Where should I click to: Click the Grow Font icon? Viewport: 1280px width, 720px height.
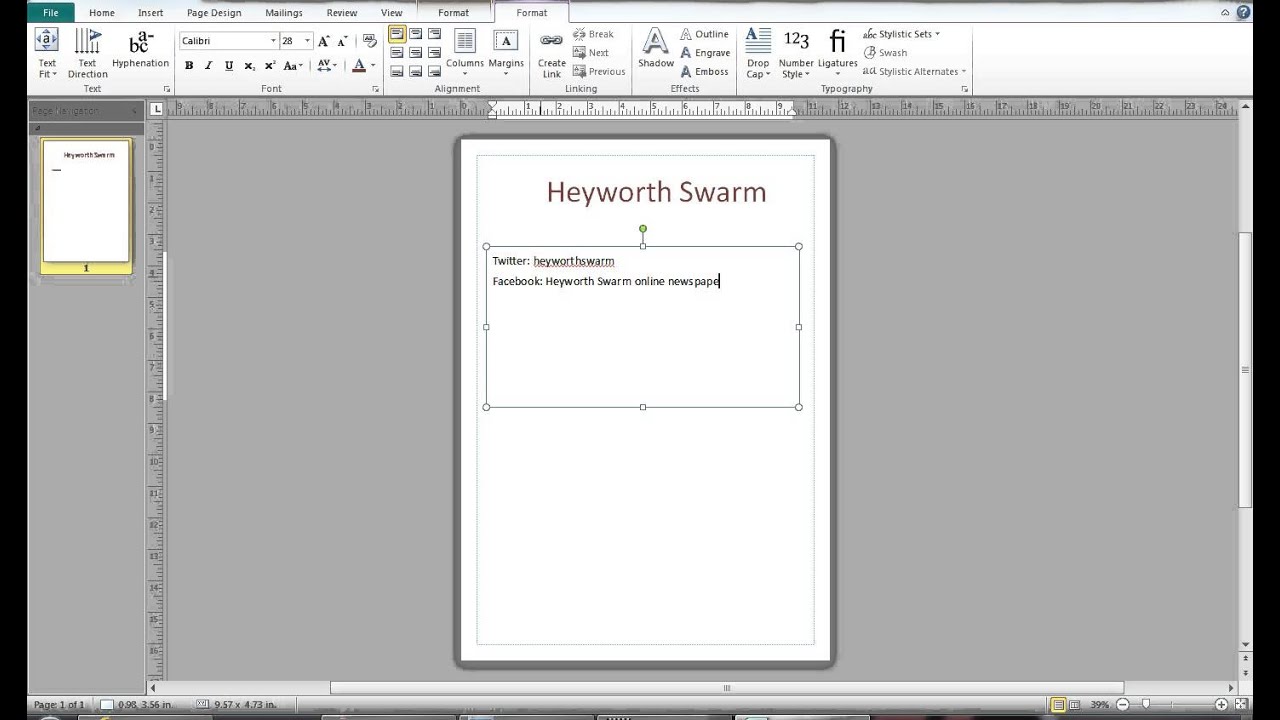(x=324, y=41)
